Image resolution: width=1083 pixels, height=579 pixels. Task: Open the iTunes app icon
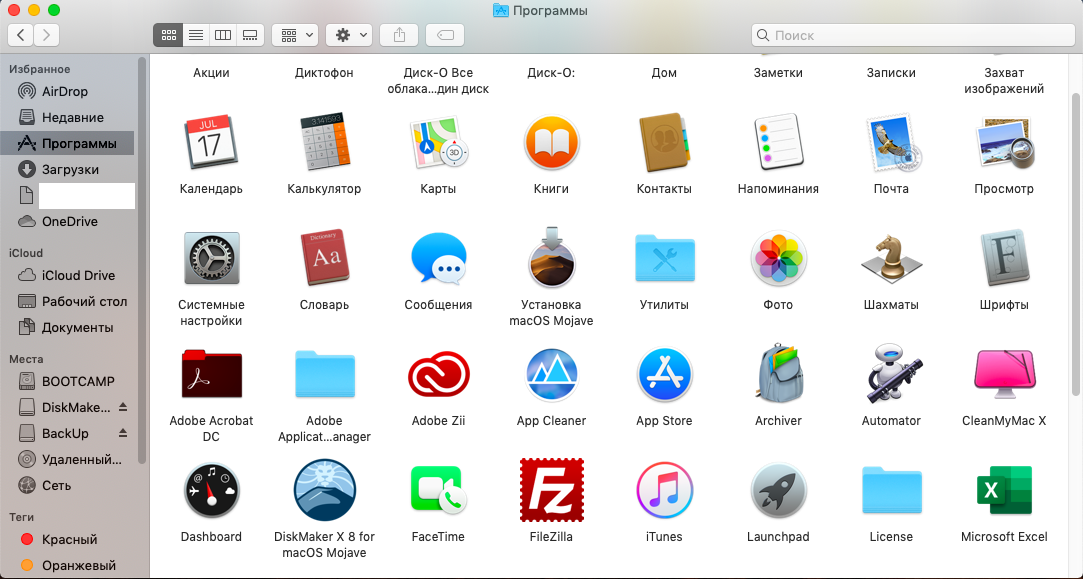coord(664,490)
